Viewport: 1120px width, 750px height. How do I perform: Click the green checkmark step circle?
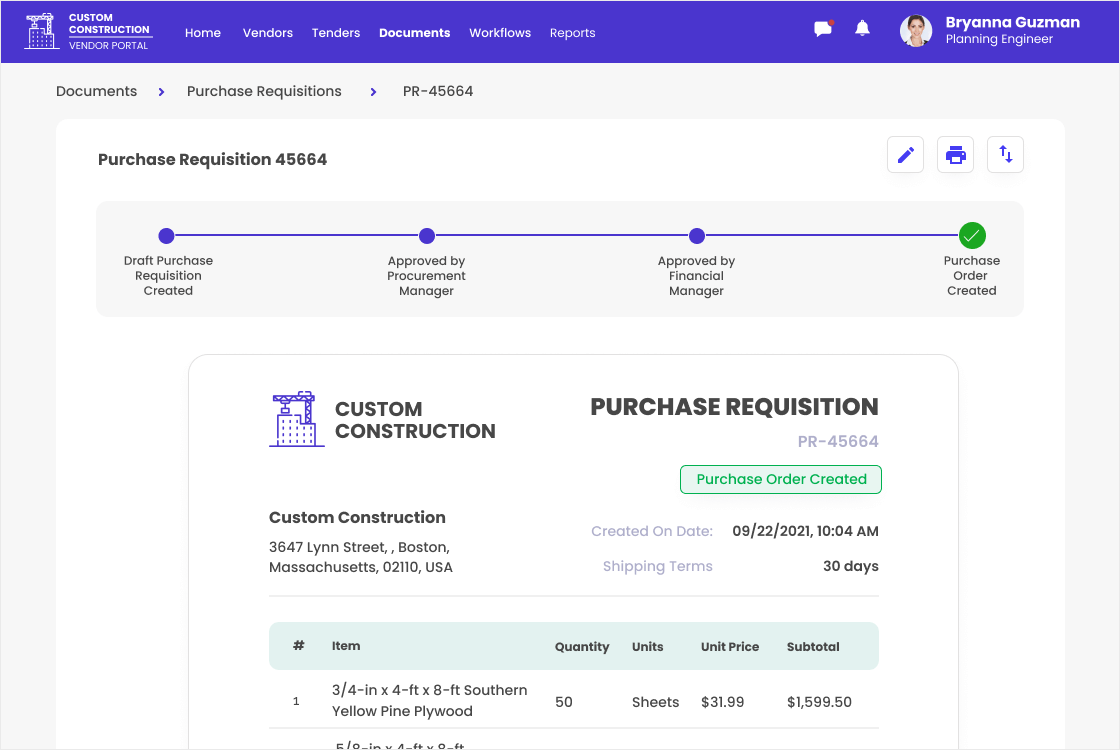pos(972,236)
